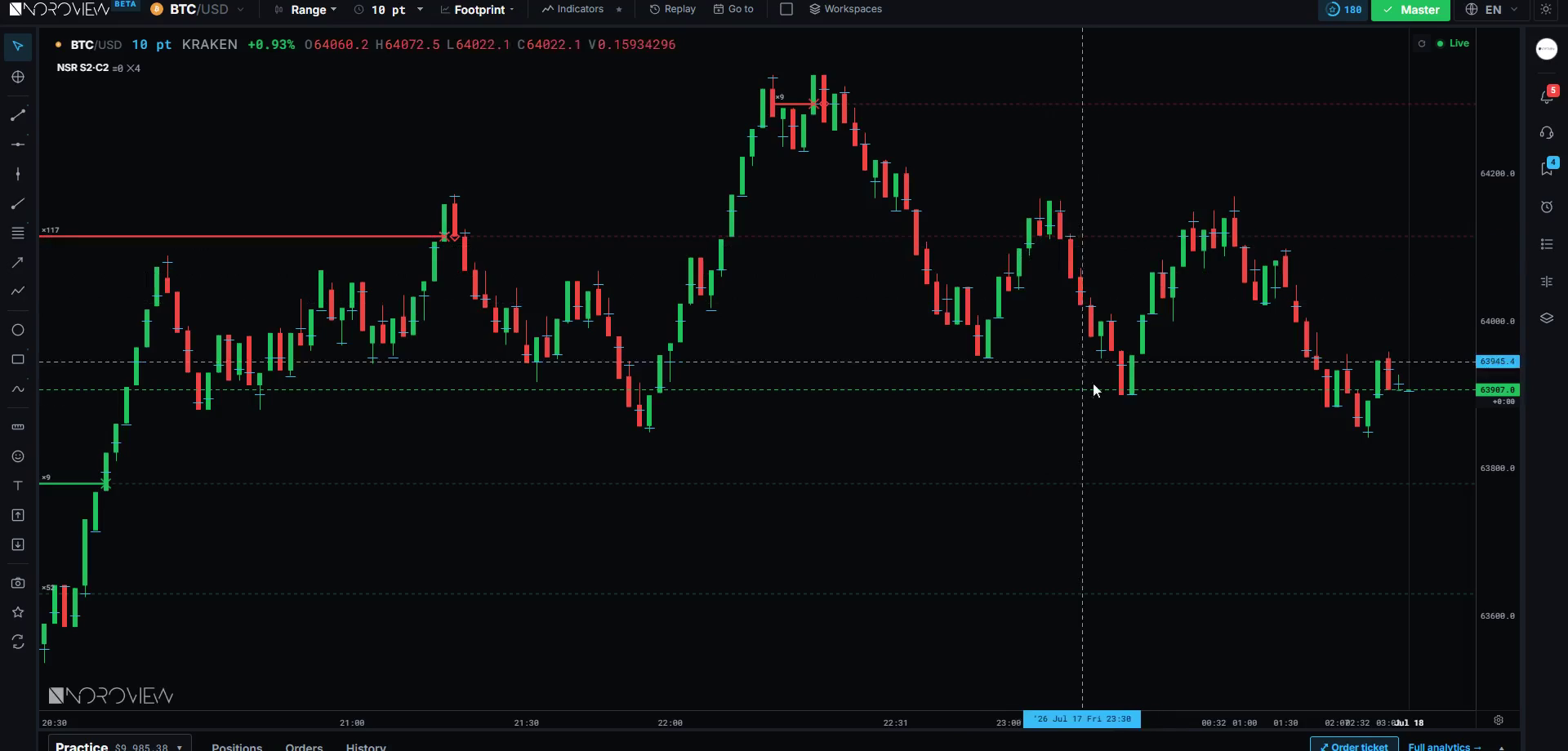The height and width of the screenshot is (751, 1568).
Task: Open notifications bell with 5 badge
Action: 1547,96
